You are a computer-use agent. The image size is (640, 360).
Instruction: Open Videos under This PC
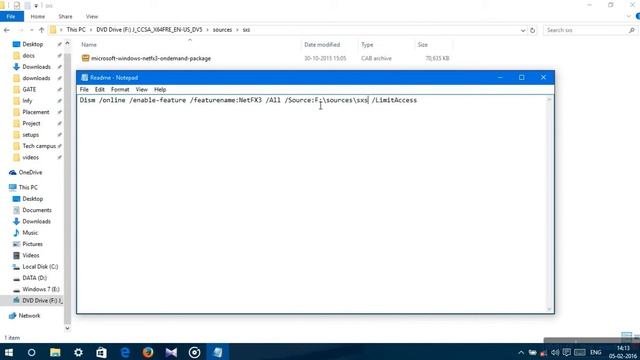[31, 256]
